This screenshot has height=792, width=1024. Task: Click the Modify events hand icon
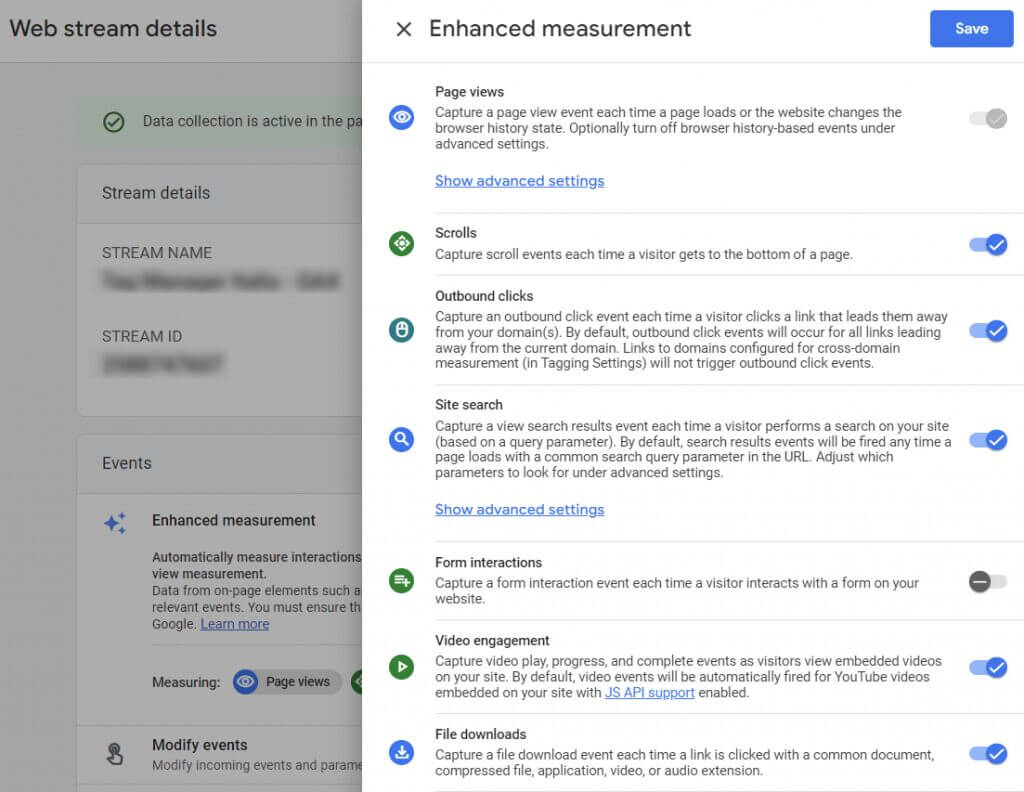(115, 754)
